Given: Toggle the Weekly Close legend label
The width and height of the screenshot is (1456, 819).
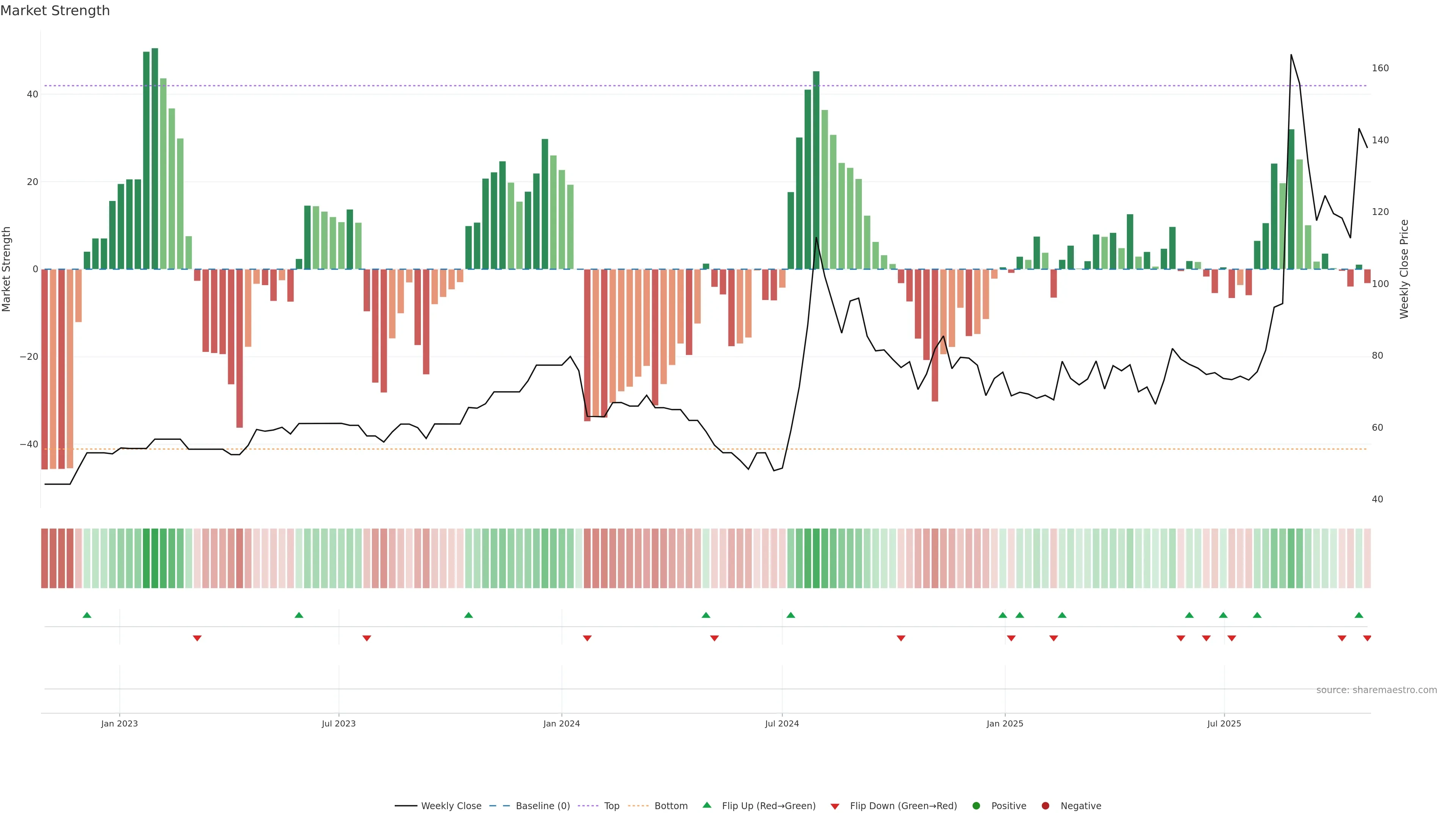Looking at the screenshot, I should 451,806.
